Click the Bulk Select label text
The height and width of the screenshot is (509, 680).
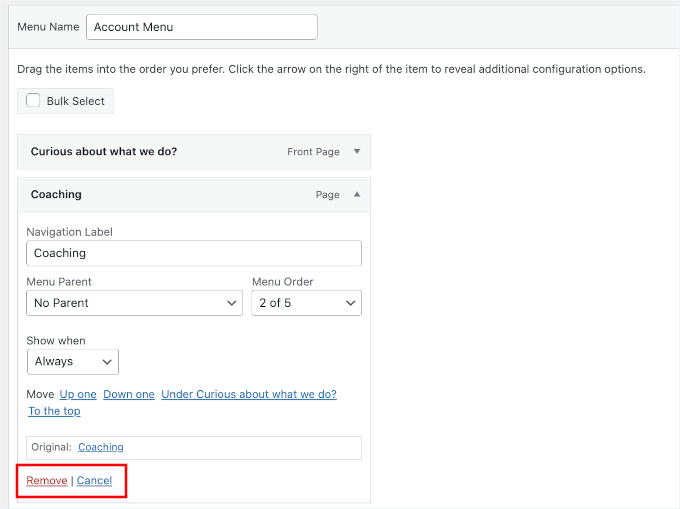pyautogui.click(x=76, y=101)
